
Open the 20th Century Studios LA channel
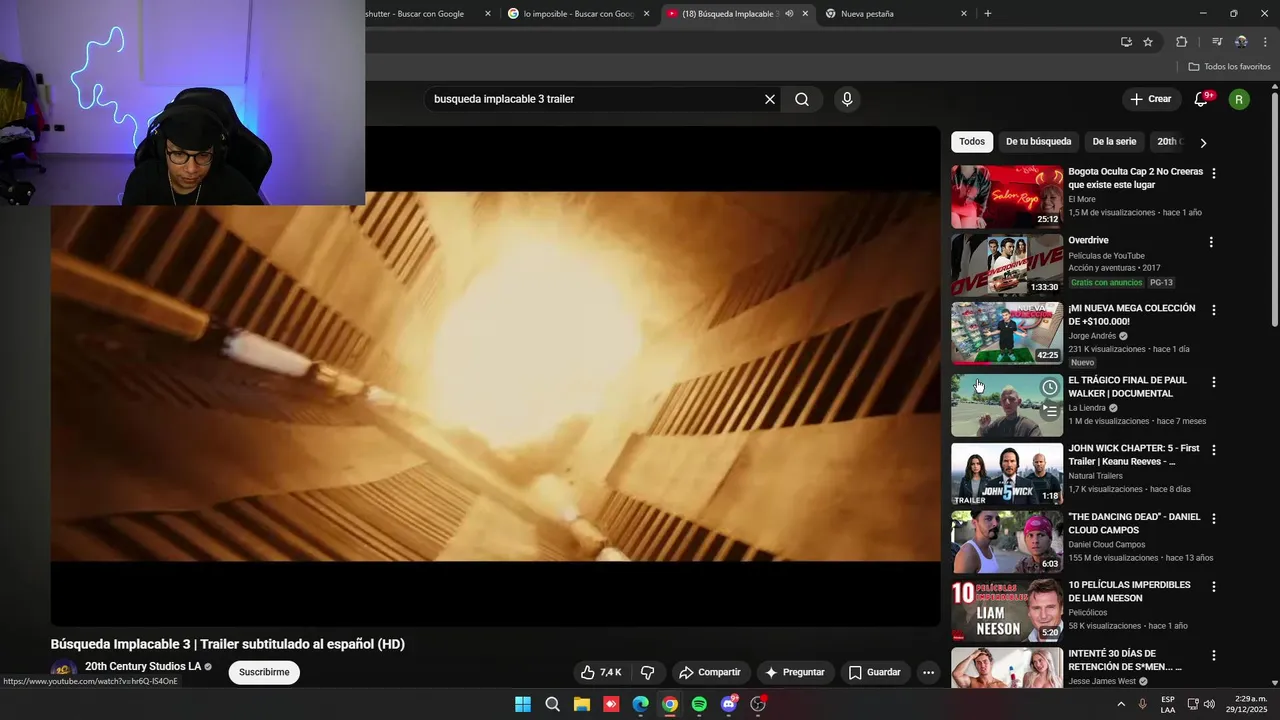pos(142,666)
